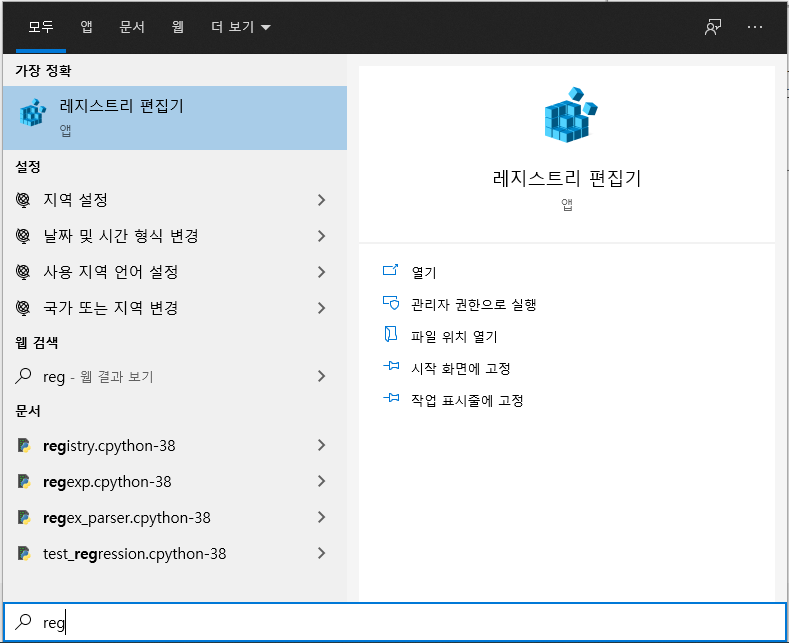
Task: Click the feedback person icon
Action: (713, 27)
